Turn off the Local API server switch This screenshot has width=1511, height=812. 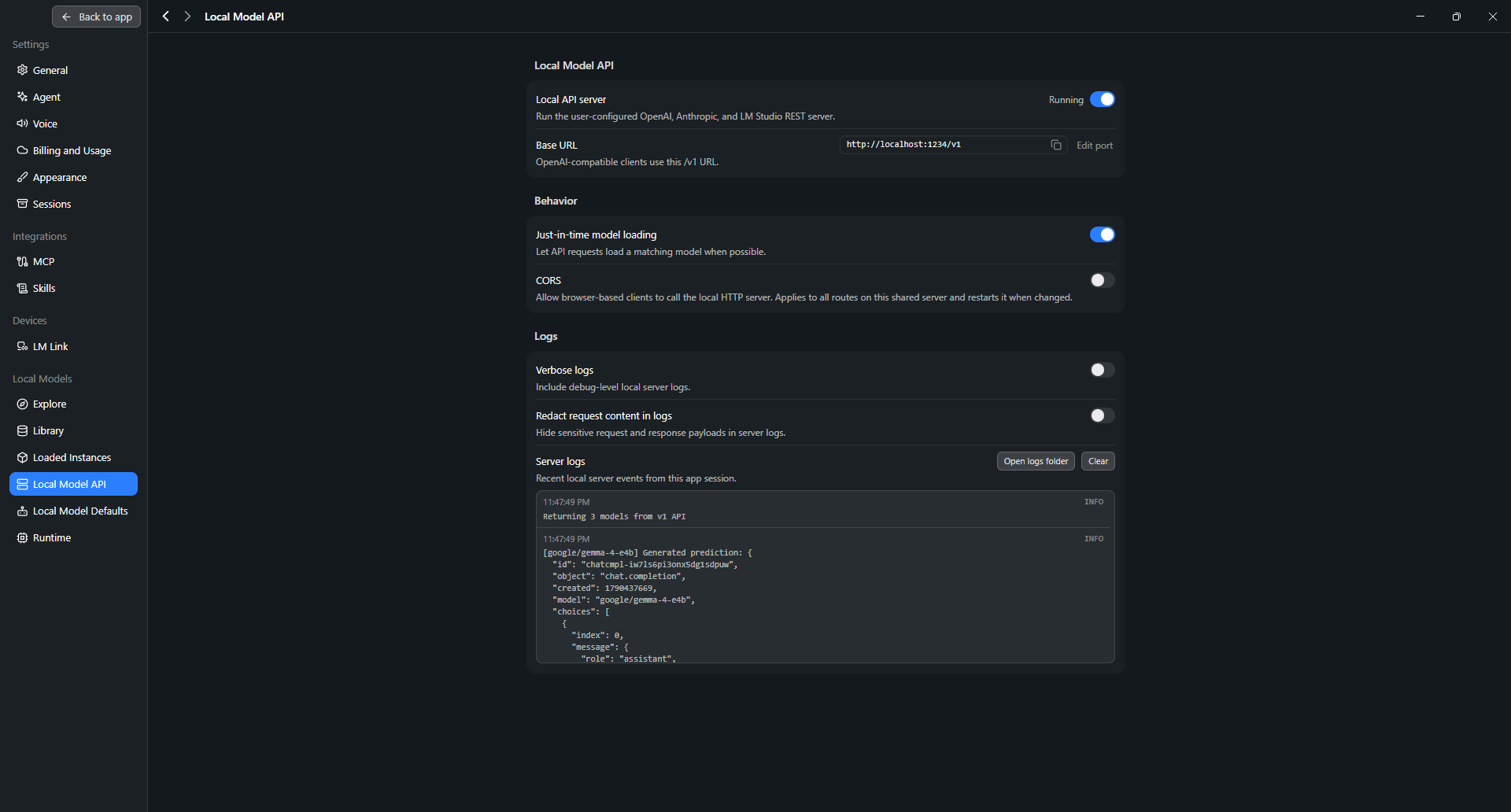point(1102,99)
